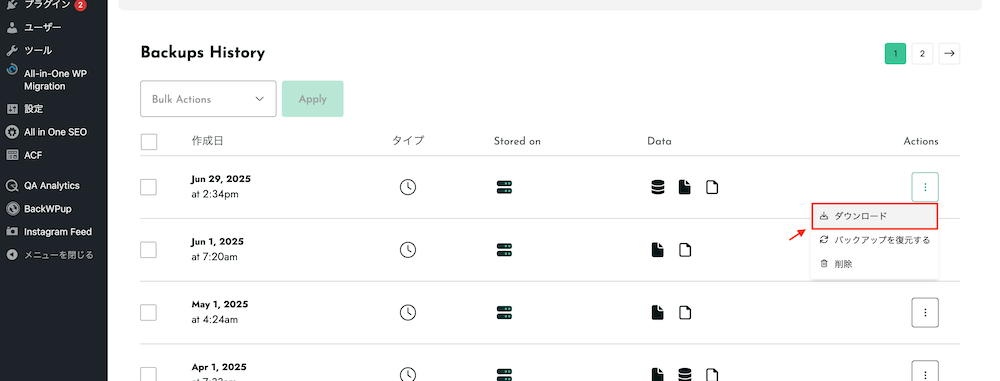Viewport: 1000px width, 381px height.
Task: Click the server storage icon for Jun 29
Action: coord(504,188)
